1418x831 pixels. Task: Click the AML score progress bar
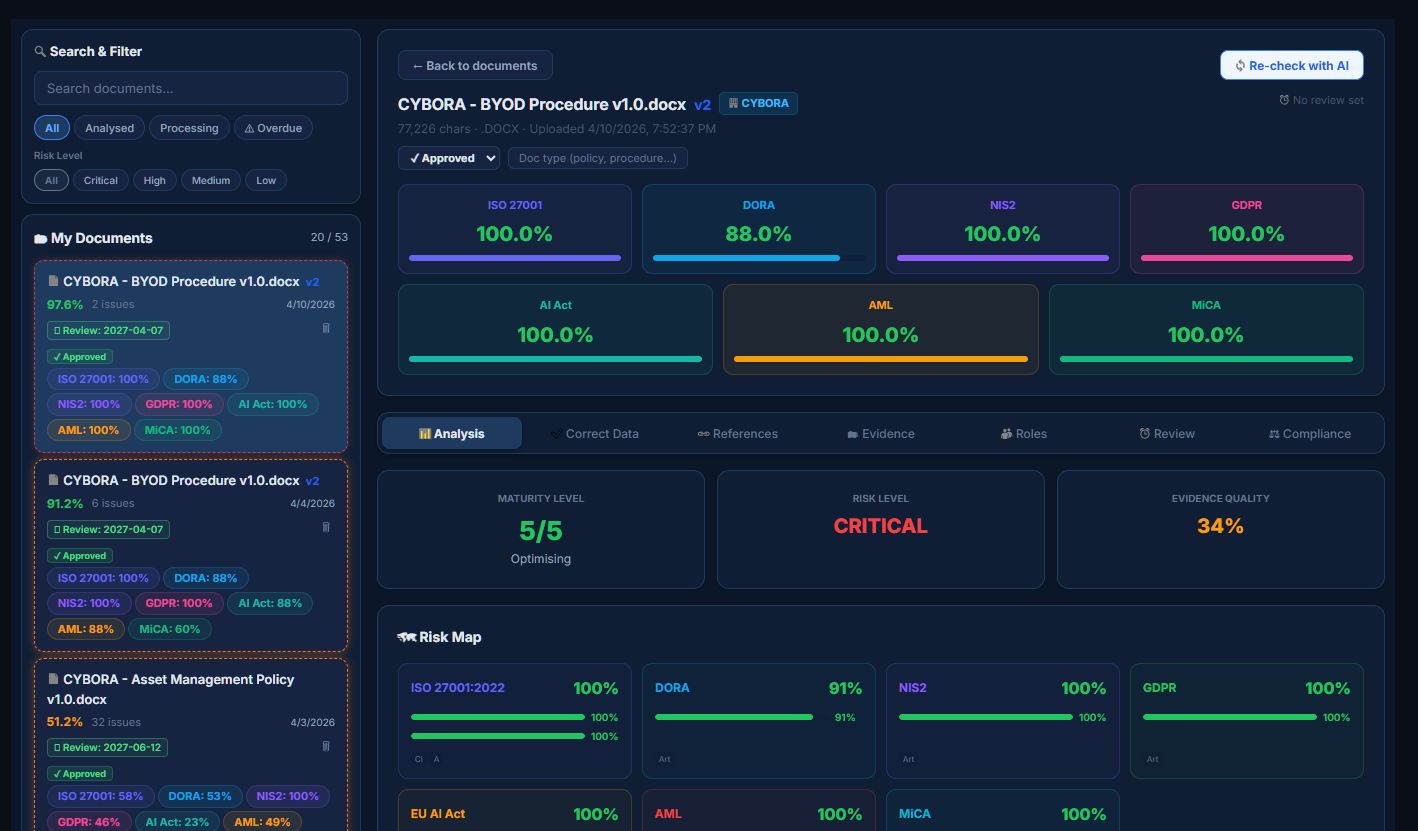coord(880,359)
